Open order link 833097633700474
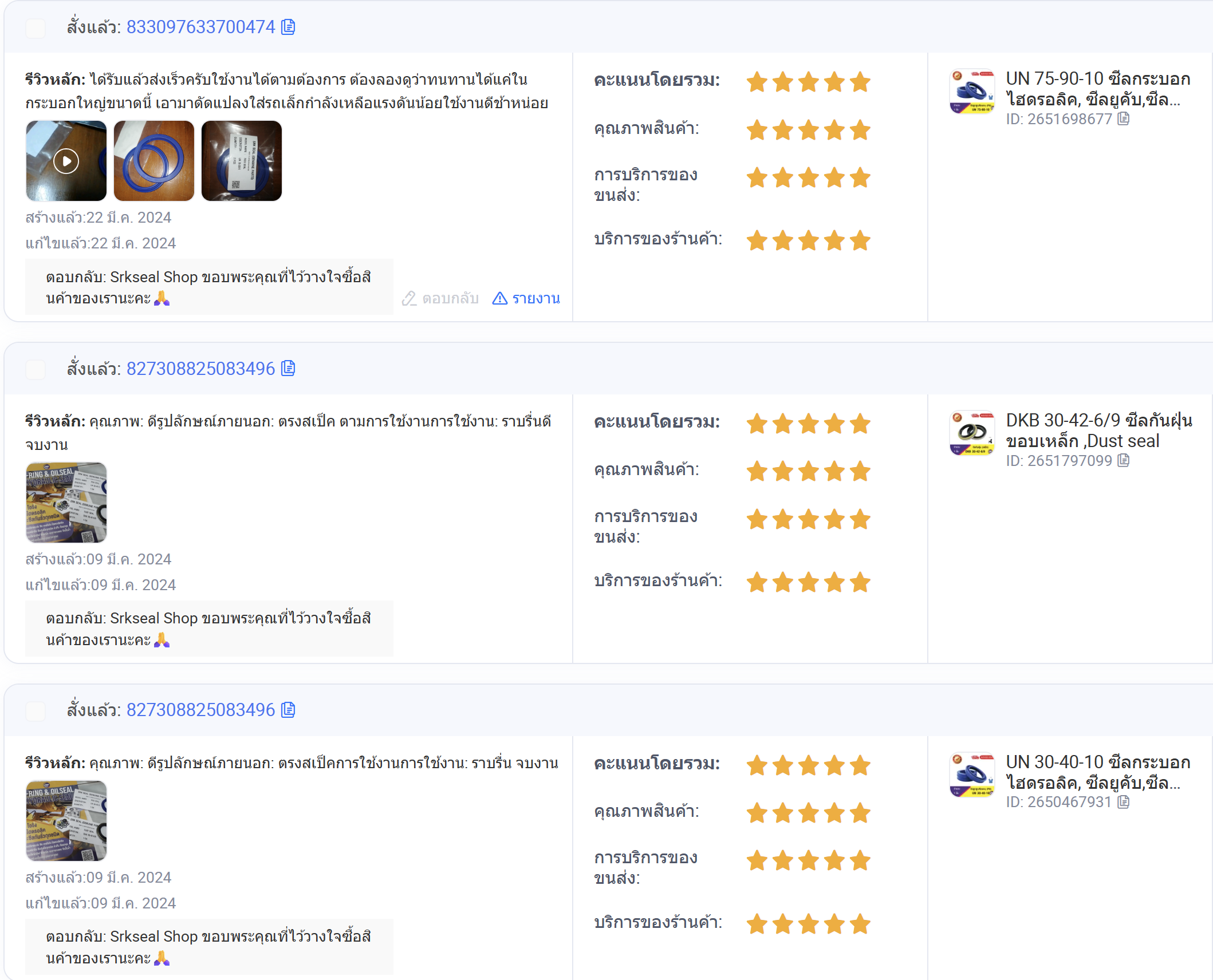 [200, 27]
